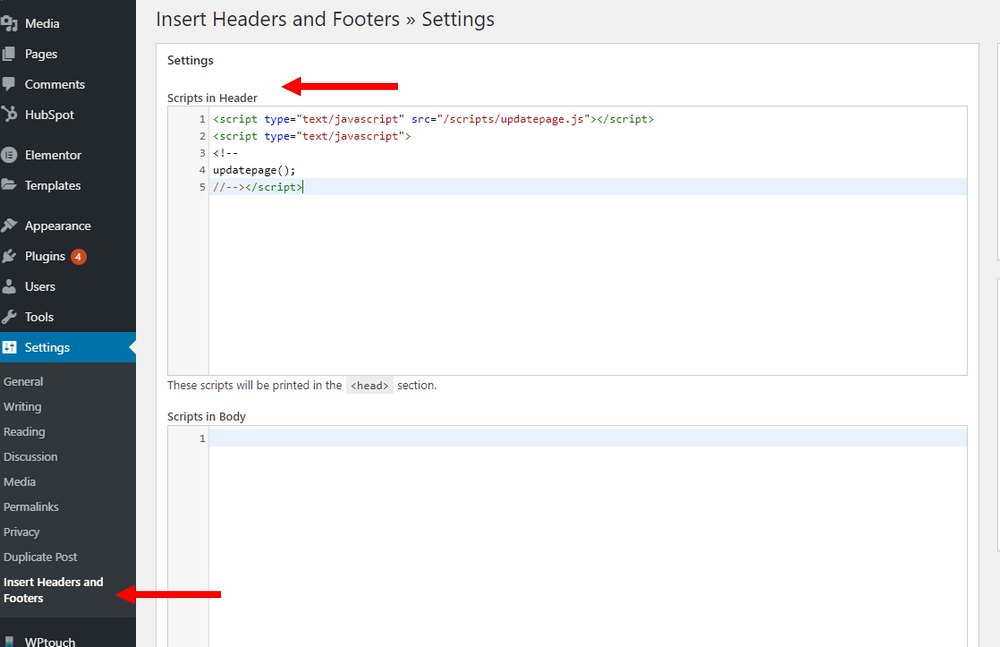Click the Tools wrench icon
Screen dimensions: 1000x647
9,317
